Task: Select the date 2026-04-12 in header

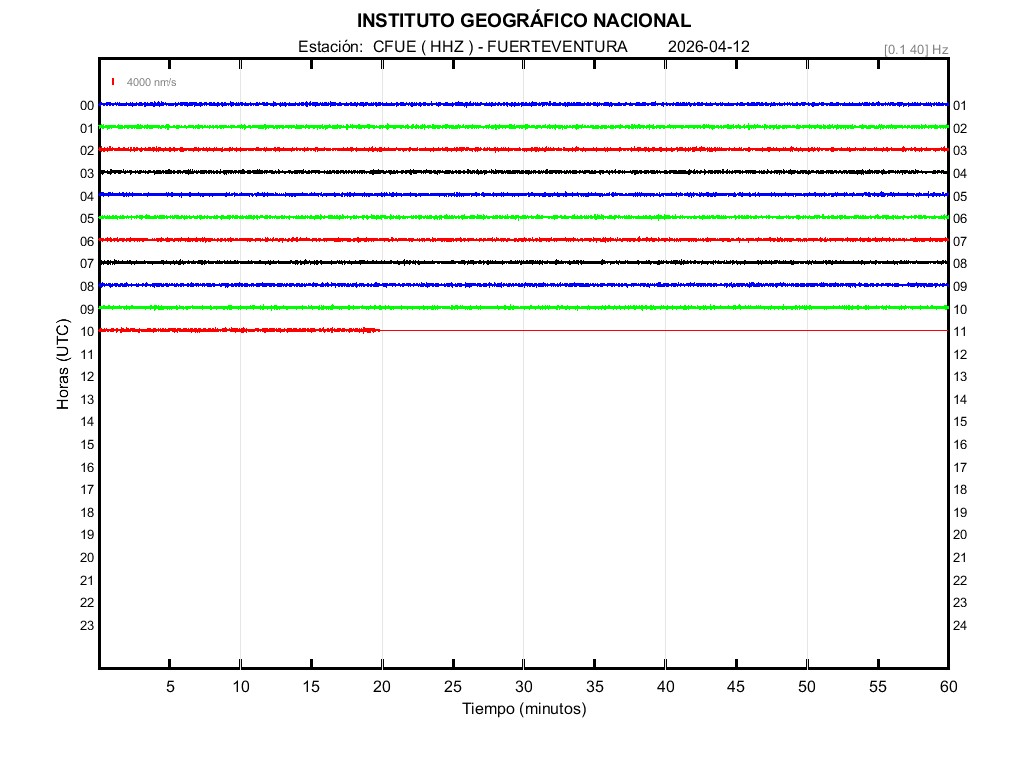Action: pos(708,47)
